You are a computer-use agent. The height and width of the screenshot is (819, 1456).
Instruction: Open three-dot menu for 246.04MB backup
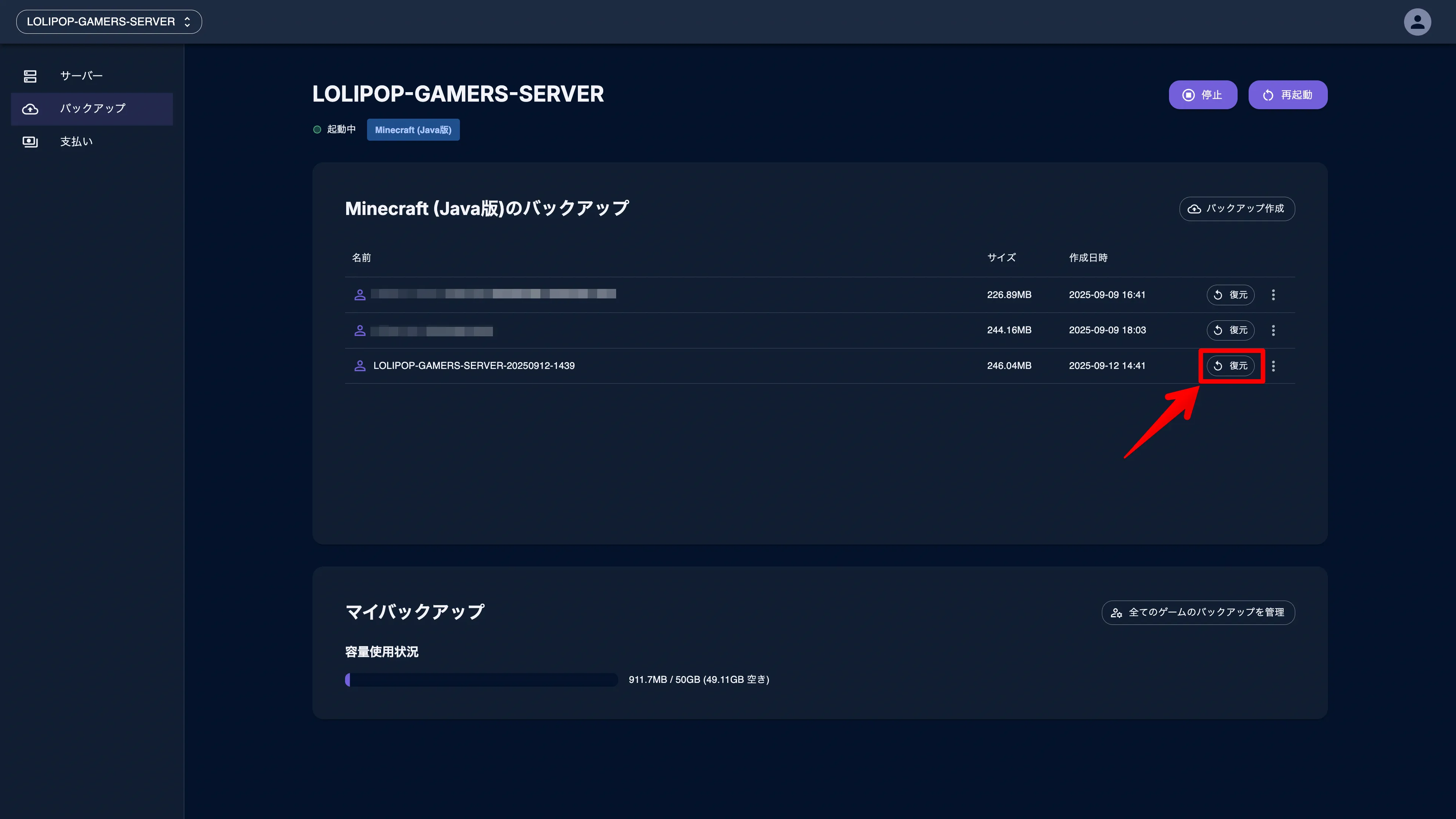[1273, 366]
